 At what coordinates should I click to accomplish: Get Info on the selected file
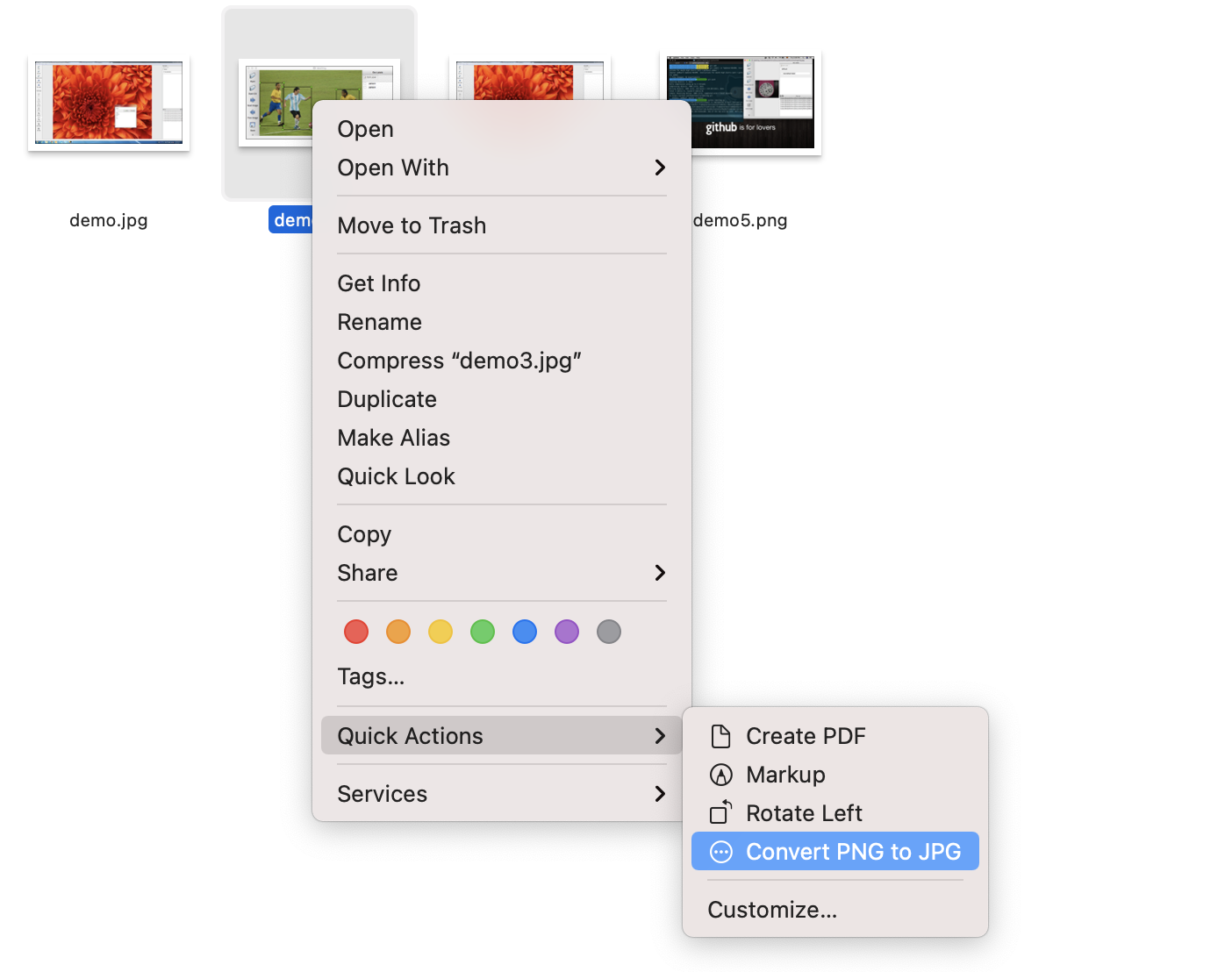point(378,282)
